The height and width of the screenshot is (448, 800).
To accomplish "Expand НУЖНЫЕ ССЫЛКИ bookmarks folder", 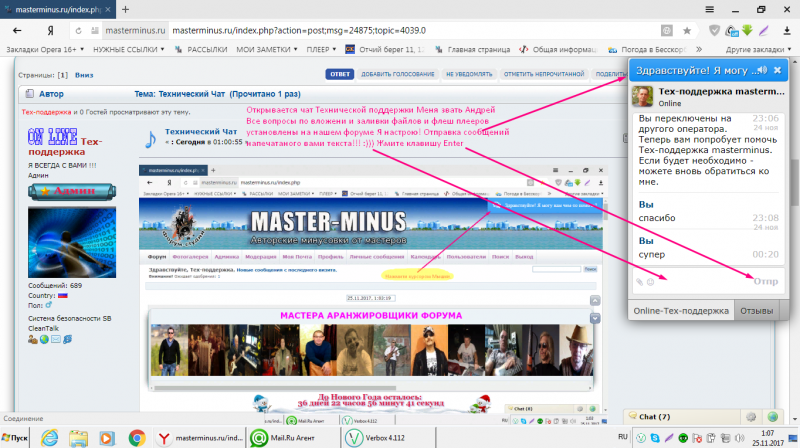I will [x=129, y=49].
